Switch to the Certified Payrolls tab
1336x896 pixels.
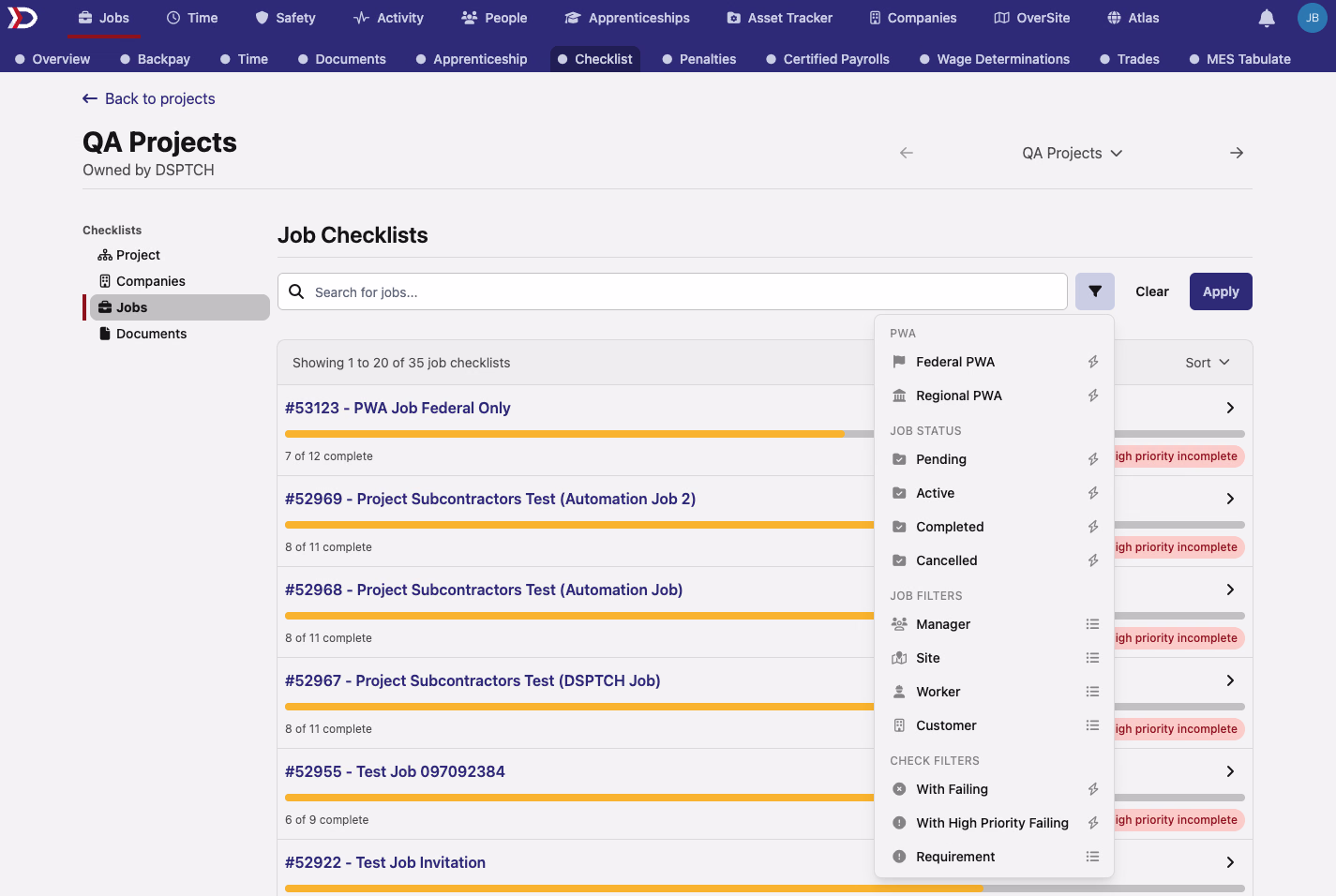pyautogui.click(x=828, y=59)
